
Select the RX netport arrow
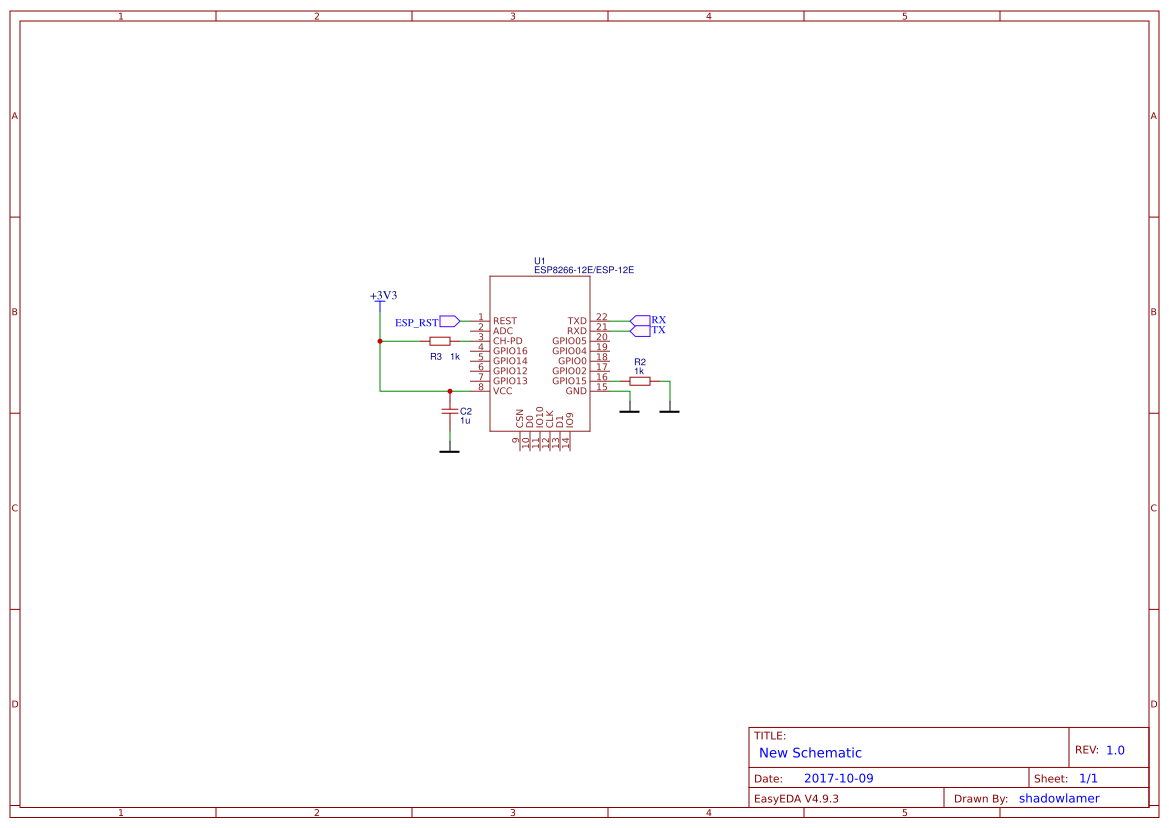pyautogui.click(x=640, y=321)
